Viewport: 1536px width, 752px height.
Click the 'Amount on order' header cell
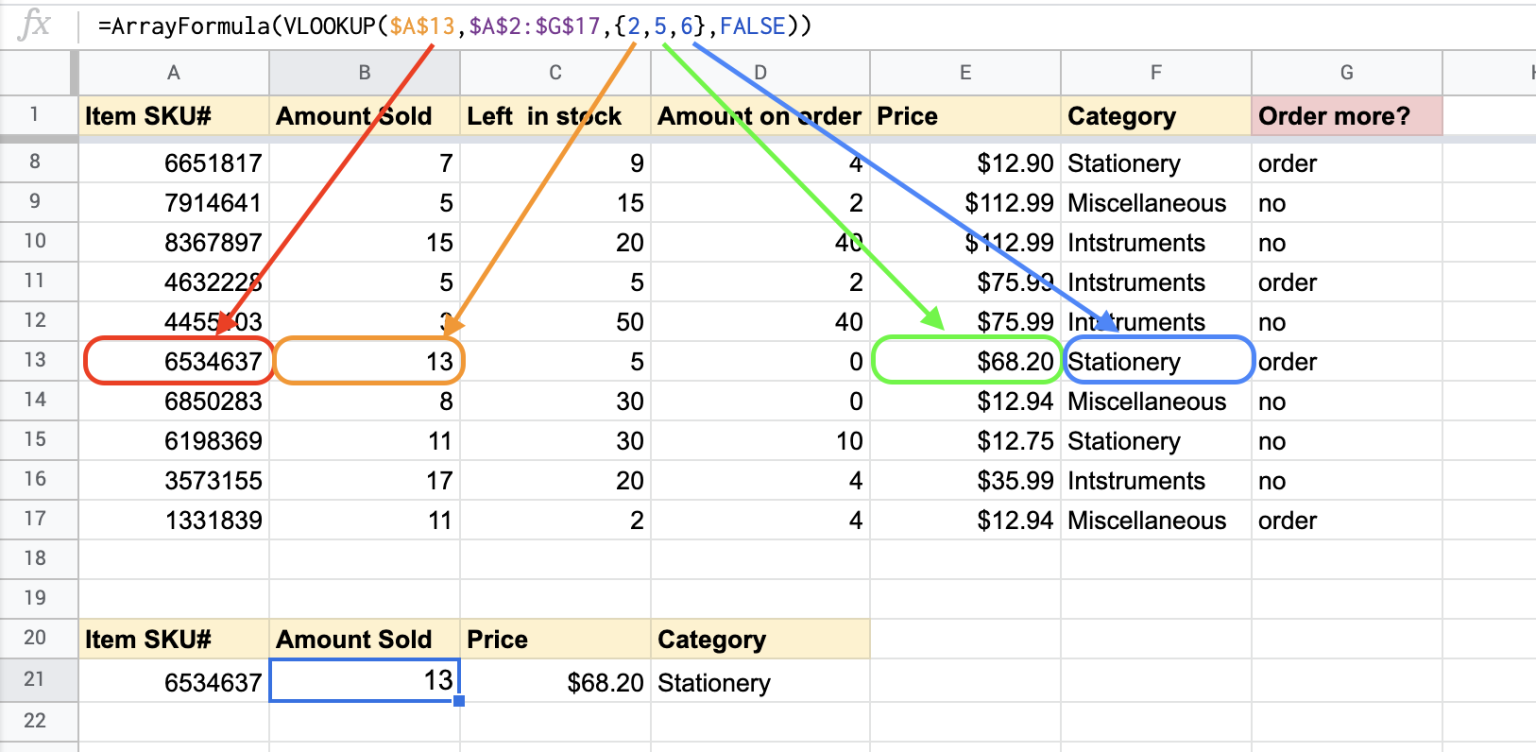(758, 116)
